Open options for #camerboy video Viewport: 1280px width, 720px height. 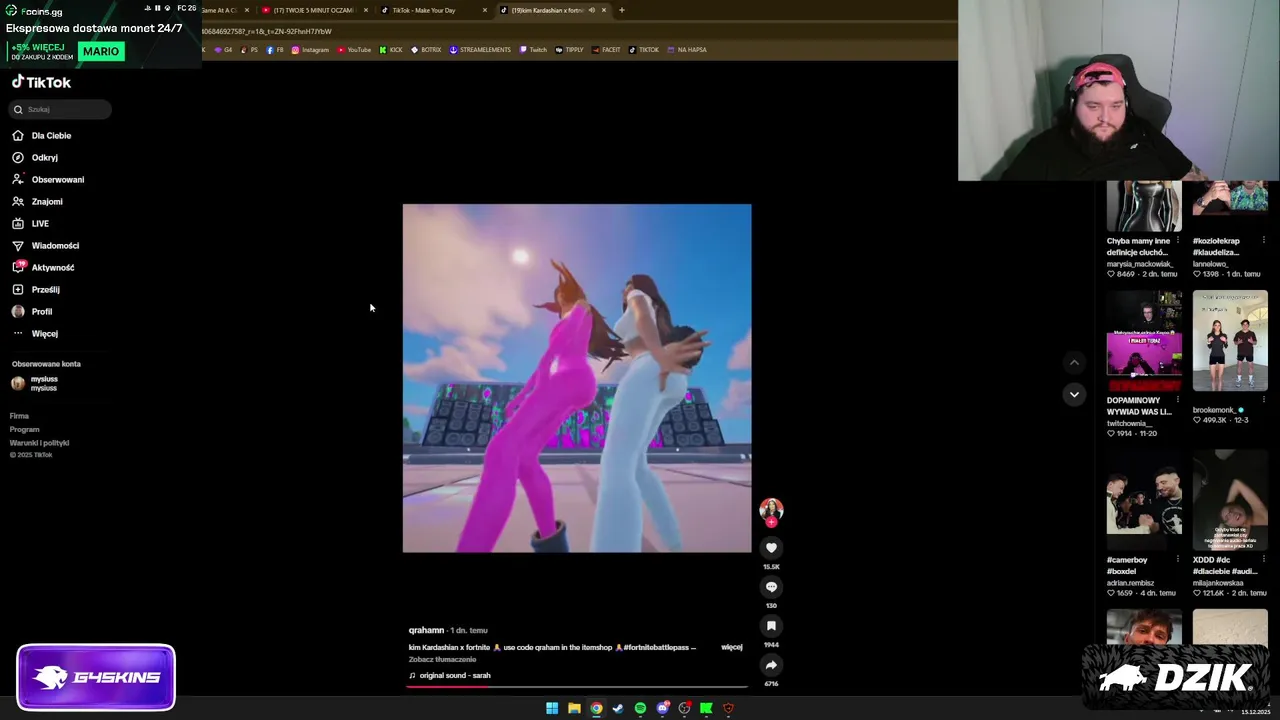[x=1177, y=559]
